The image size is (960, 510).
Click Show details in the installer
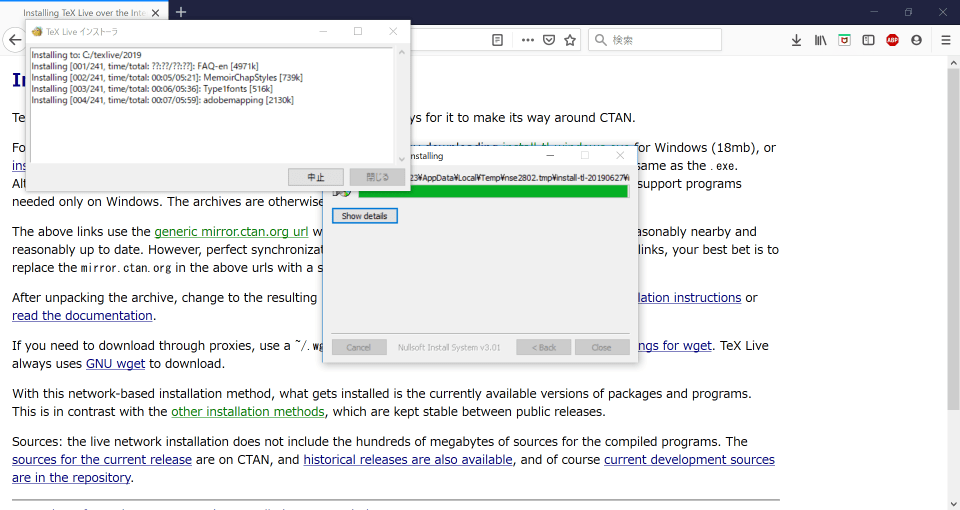click(365, 216)
